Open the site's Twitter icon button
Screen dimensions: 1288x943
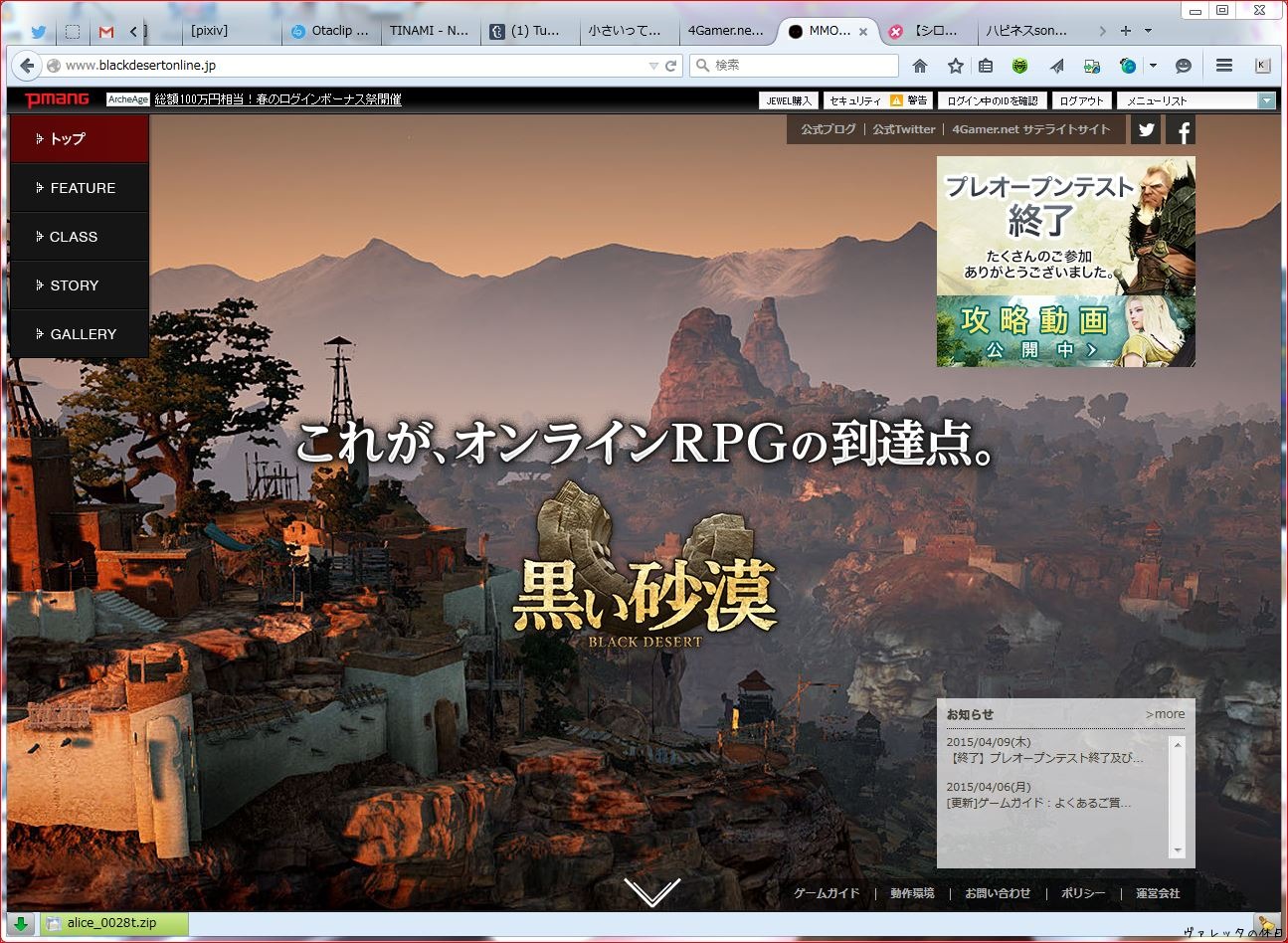[1147, 129]
